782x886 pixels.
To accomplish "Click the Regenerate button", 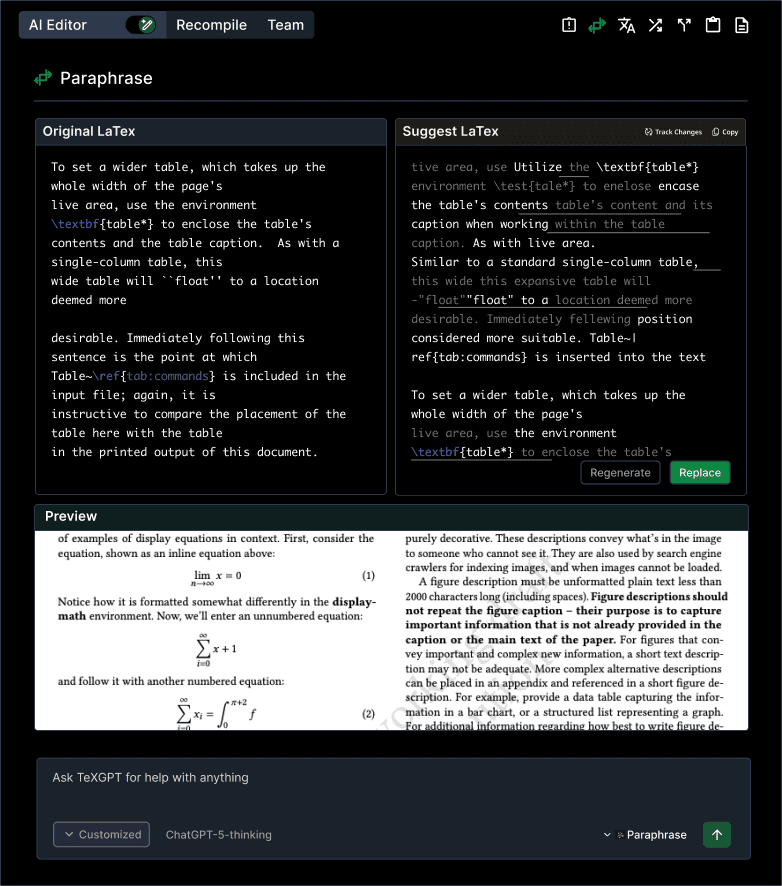I will tap(620, 472).
